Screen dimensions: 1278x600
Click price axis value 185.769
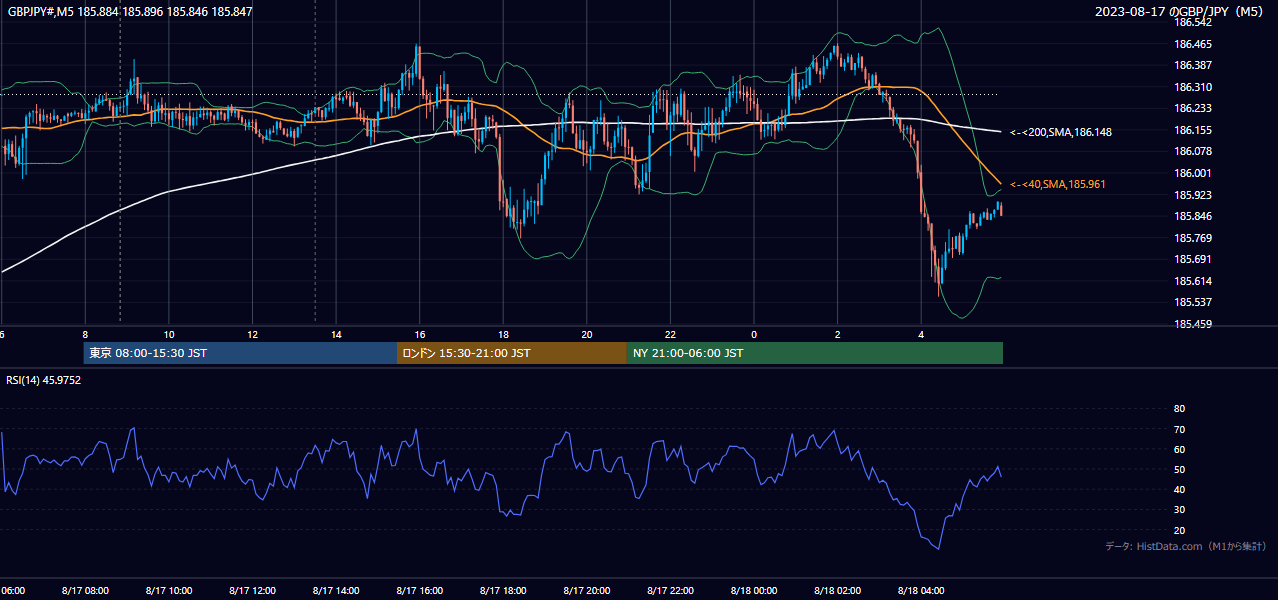1192,238
